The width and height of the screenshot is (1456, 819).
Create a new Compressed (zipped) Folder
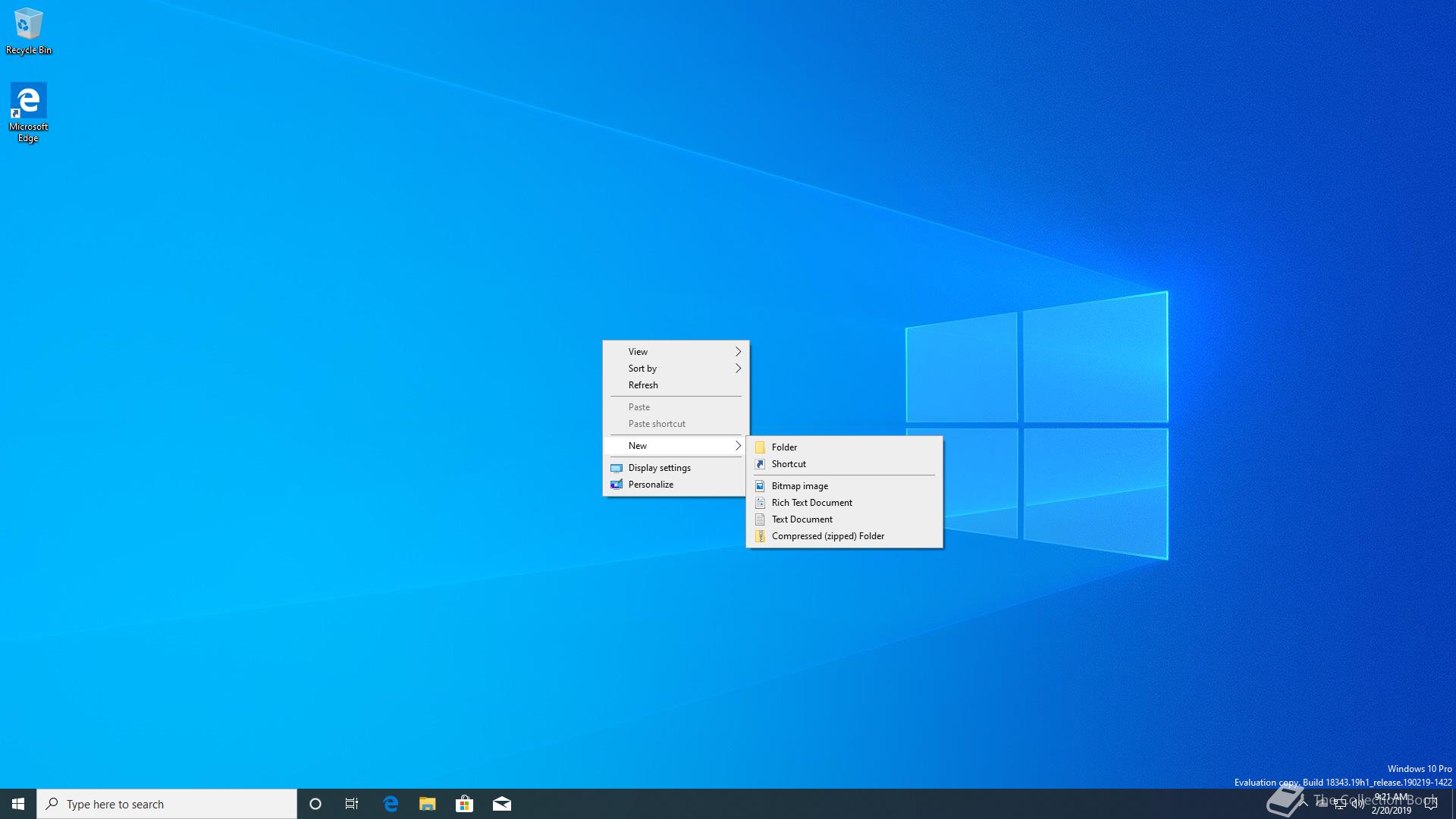[x=845, y=536]
